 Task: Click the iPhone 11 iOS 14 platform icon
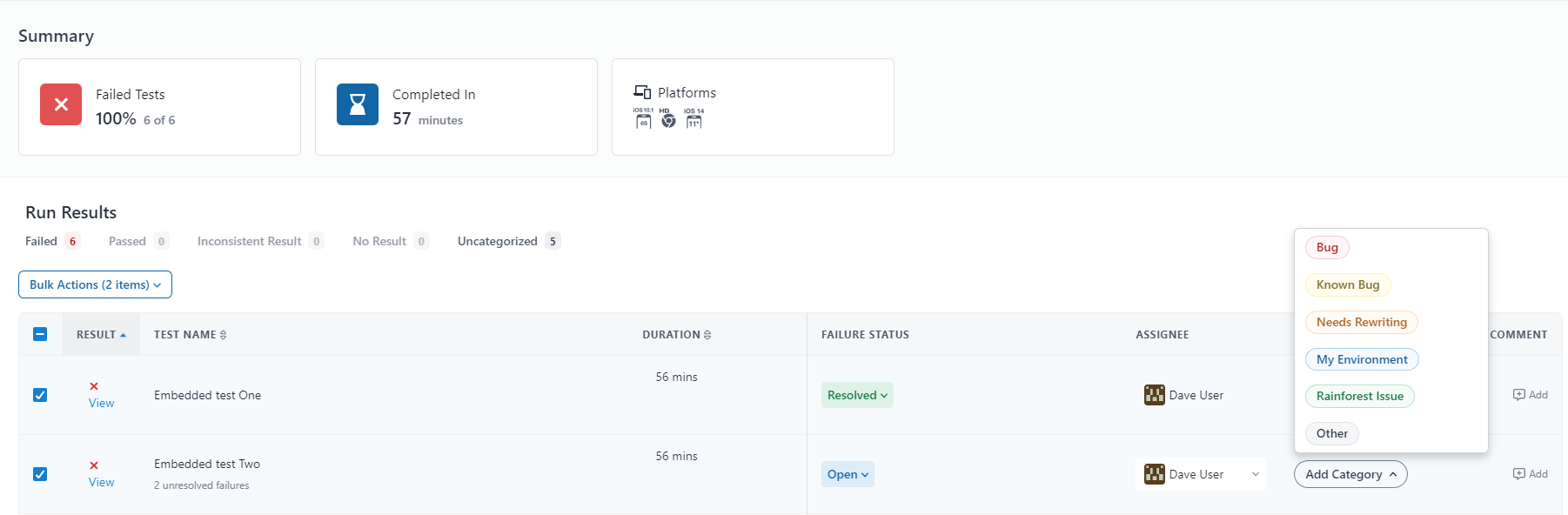(x=694, y=118)
